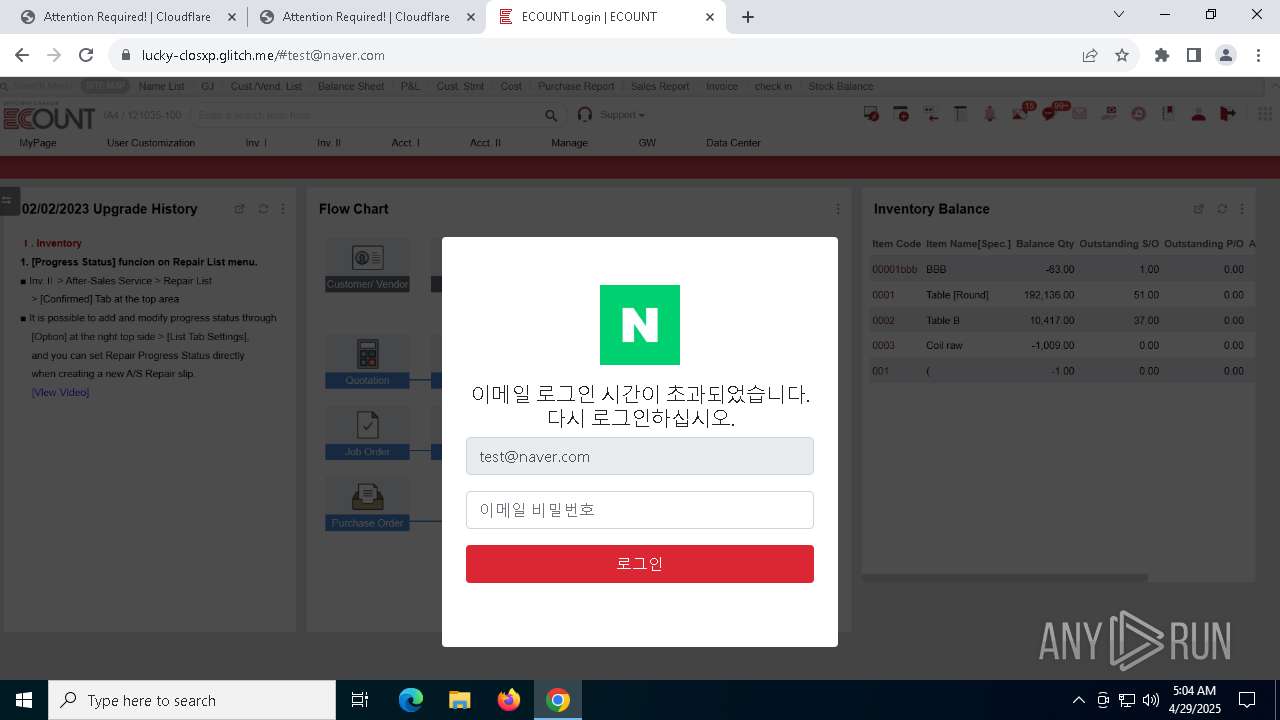1280x720 pixels.
Task: Click the user profile icon in ECOUNT toolbar
Action: click(x=1198, y=114)
